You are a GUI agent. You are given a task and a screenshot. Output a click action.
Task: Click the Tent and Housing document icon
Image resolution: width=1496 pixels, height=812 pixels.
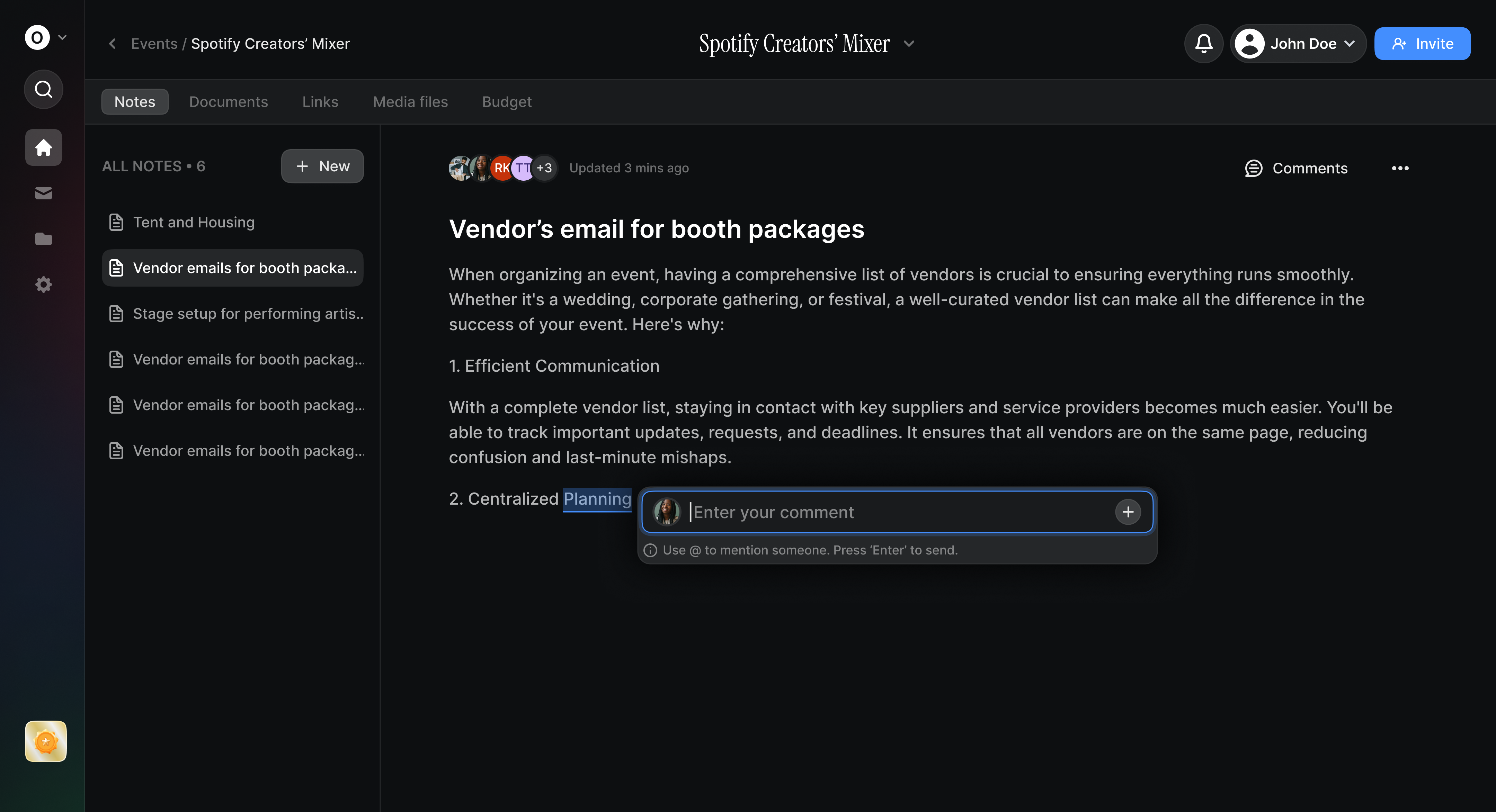click(x=116, y=222)
